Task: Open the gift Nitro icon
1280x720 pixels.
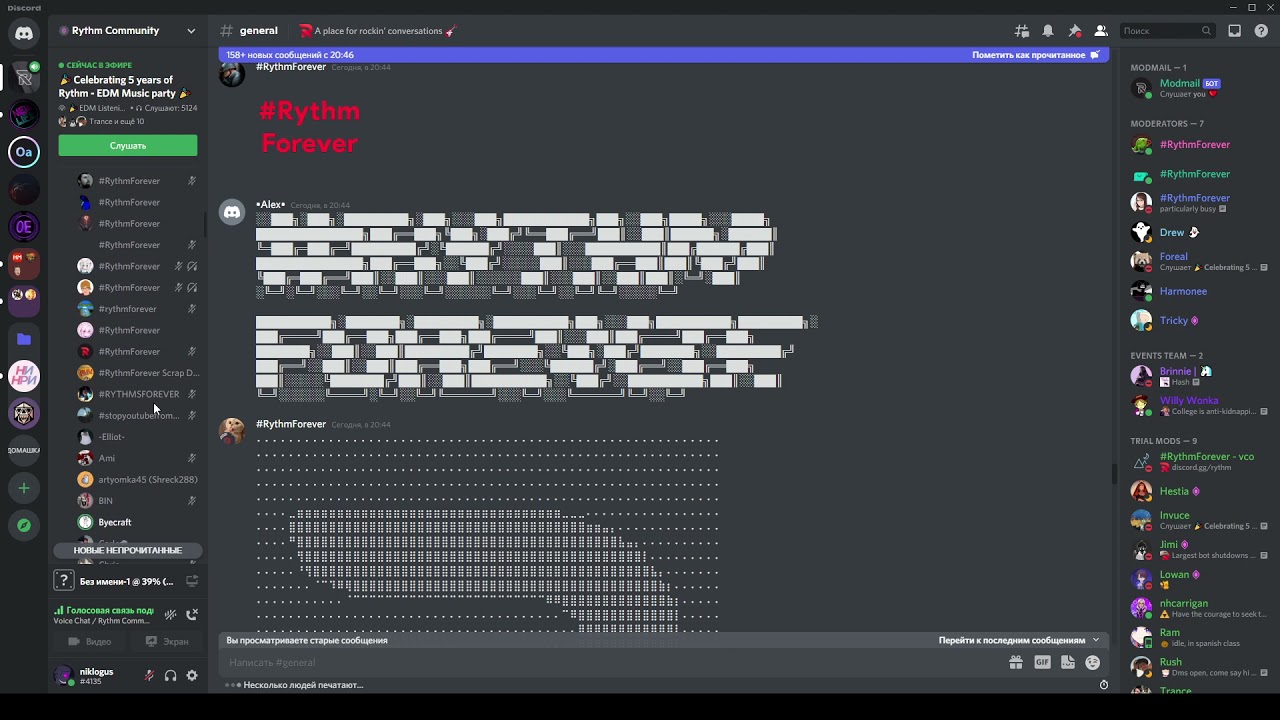Action: pyautogui.click(x=1016, y=662)
